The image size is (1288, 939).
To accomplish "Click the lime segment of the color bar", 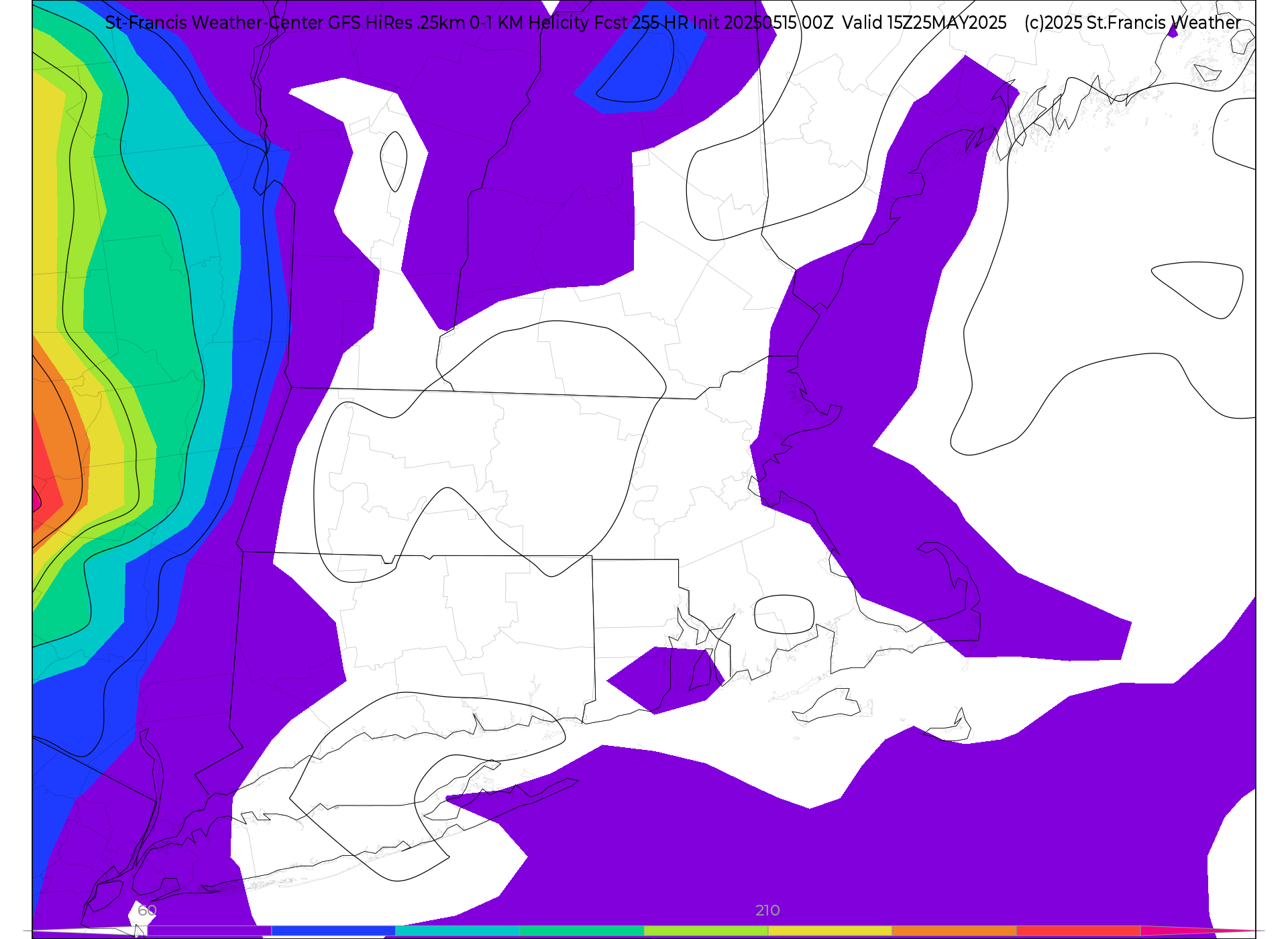I will click(706, 930).
